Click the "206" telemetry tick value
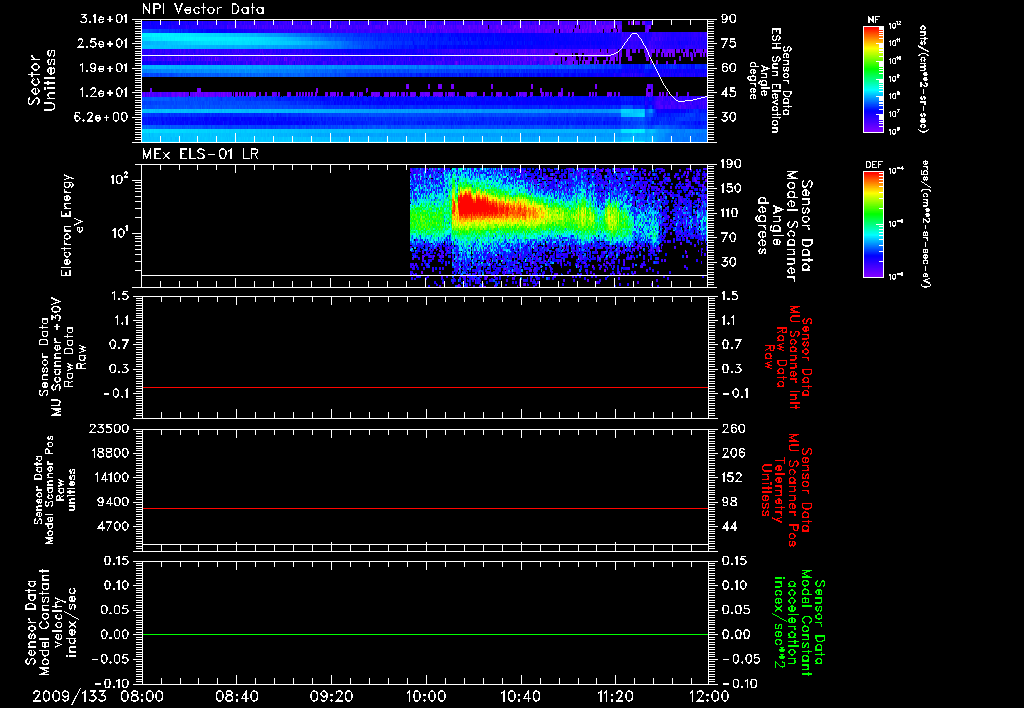Viewport: 1024px width, 708px height. (732, 453)
